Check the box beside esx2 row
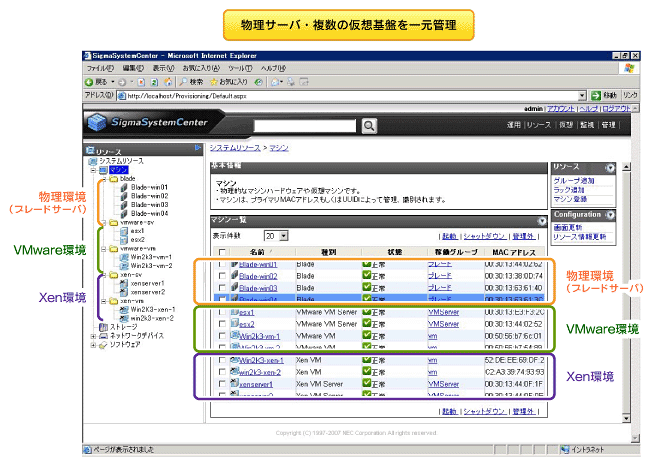The image size is (650, 460). (x=222, y=324)
